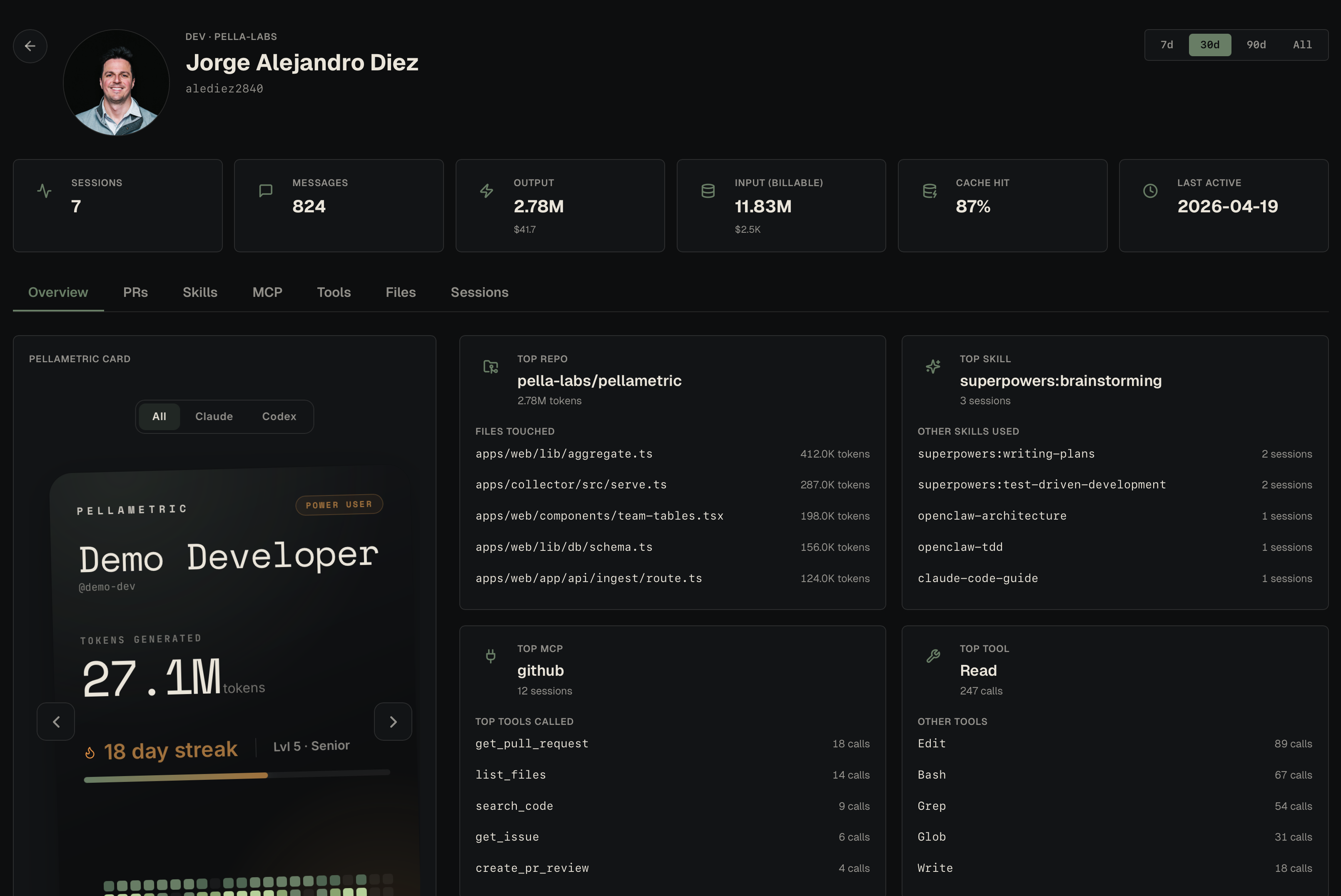The width and height of the screenshot is (1341, 896).
Task: Open the Tools tab
Action: point(334,292)
